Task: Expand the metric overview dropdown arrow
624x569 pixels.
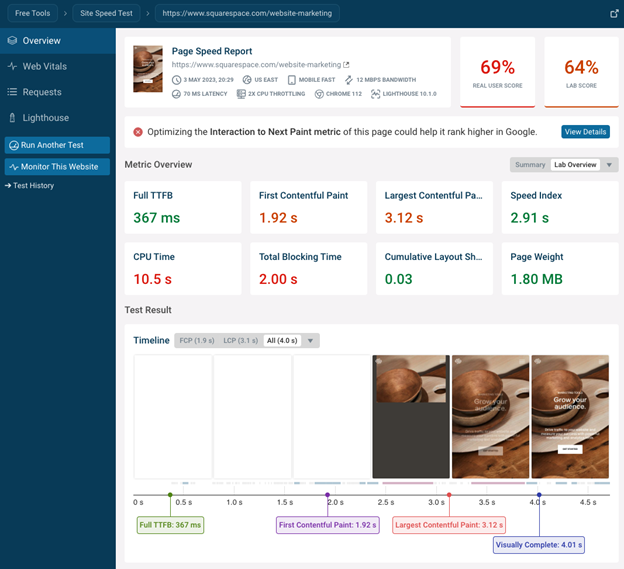Action: 609,165
